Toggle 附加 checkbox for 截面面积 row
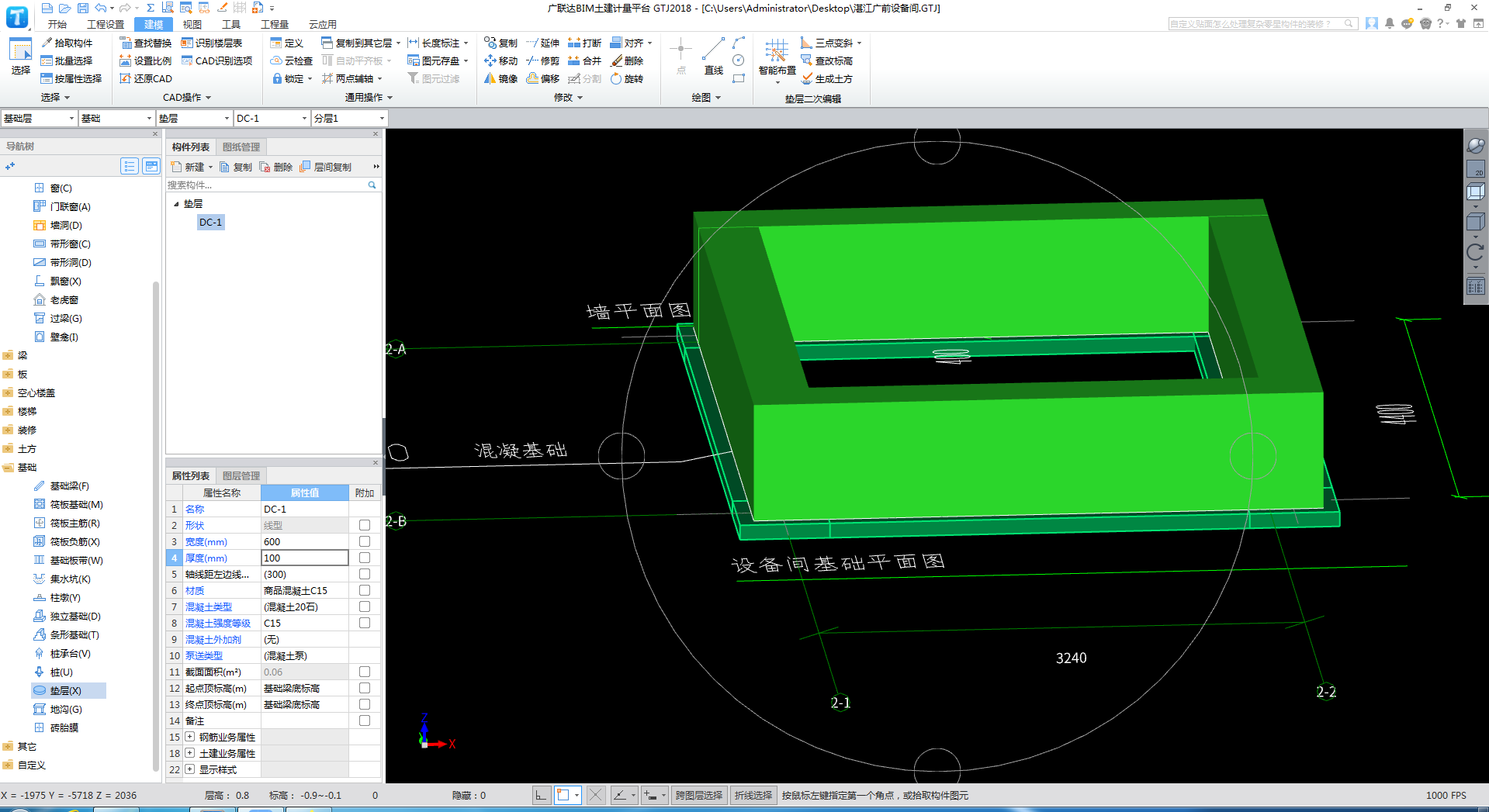 365,672
